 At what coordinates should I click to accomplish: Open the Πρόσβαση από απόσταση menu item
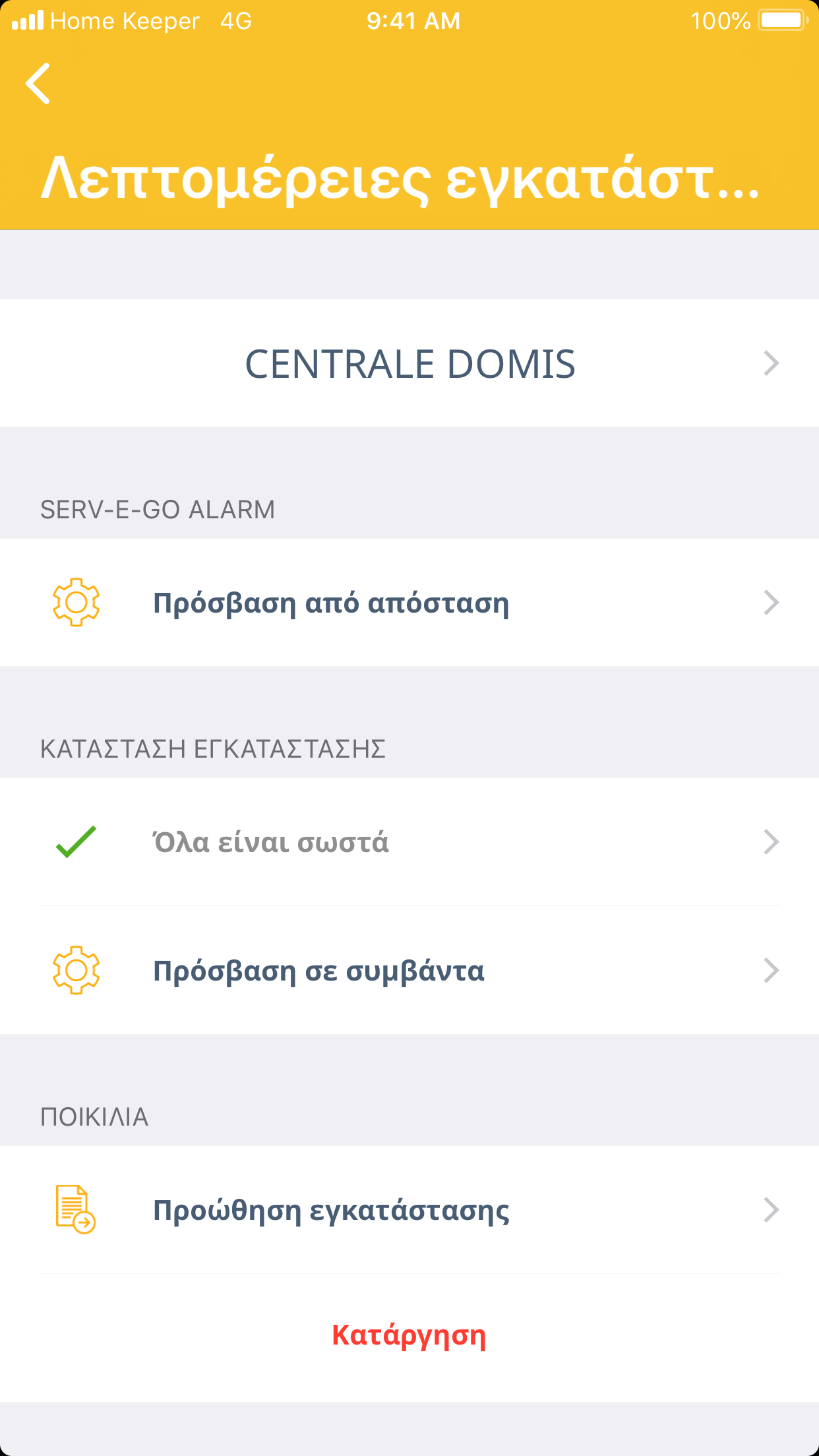coord(331,603)
